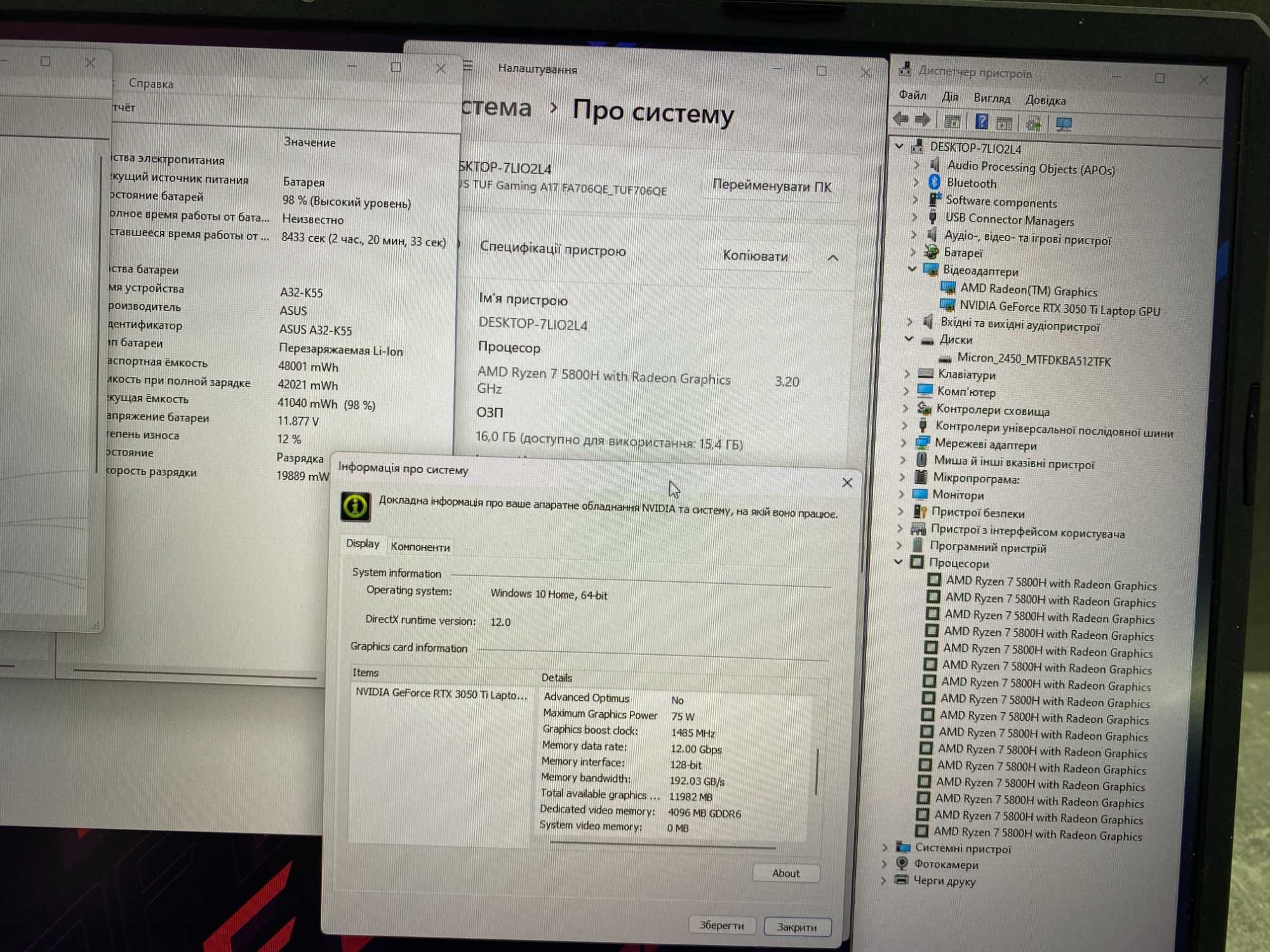Screen dimensions: 1270x952
Task: Select Програмний пристрій entry
Action: tap(988, 547)
